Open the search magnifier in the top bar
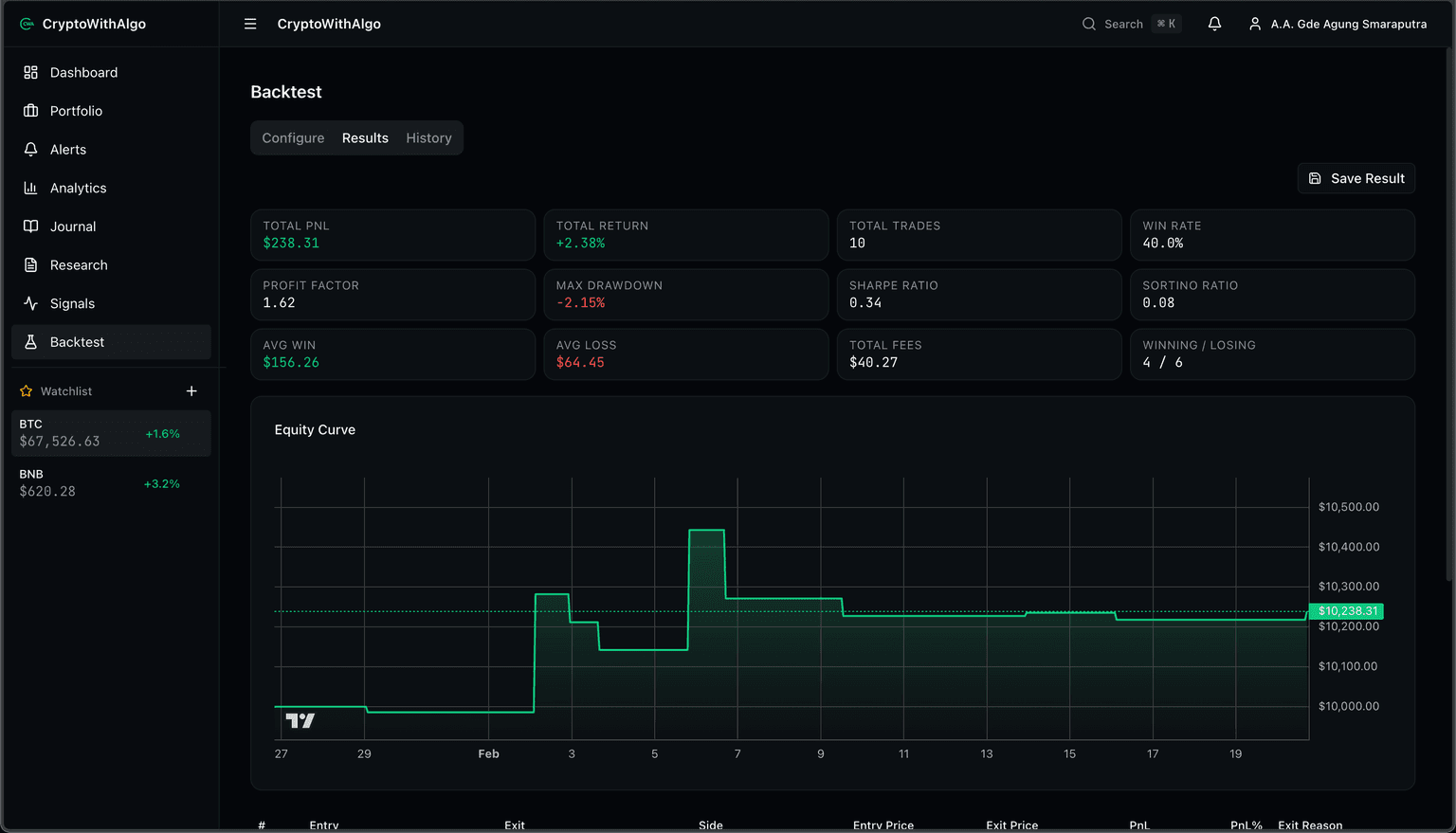The width and height of the screenshot is (1456, 833). click(x=1088, y=24)
